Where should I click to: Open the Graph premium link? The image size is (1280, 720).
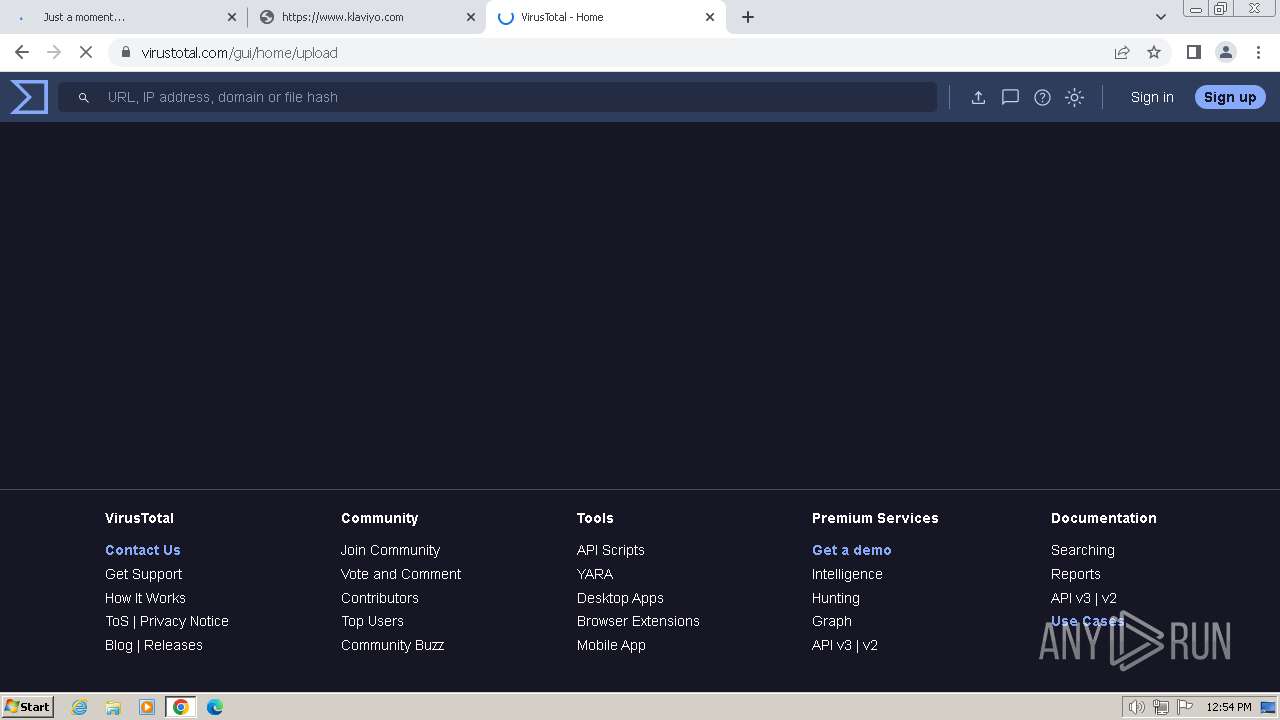tap(832, 621)
